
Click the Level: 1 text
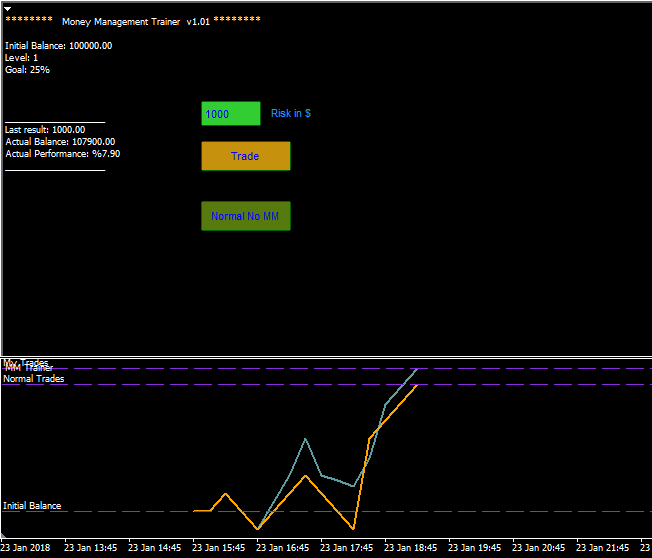pyautogui.click(x=21, y=58)
